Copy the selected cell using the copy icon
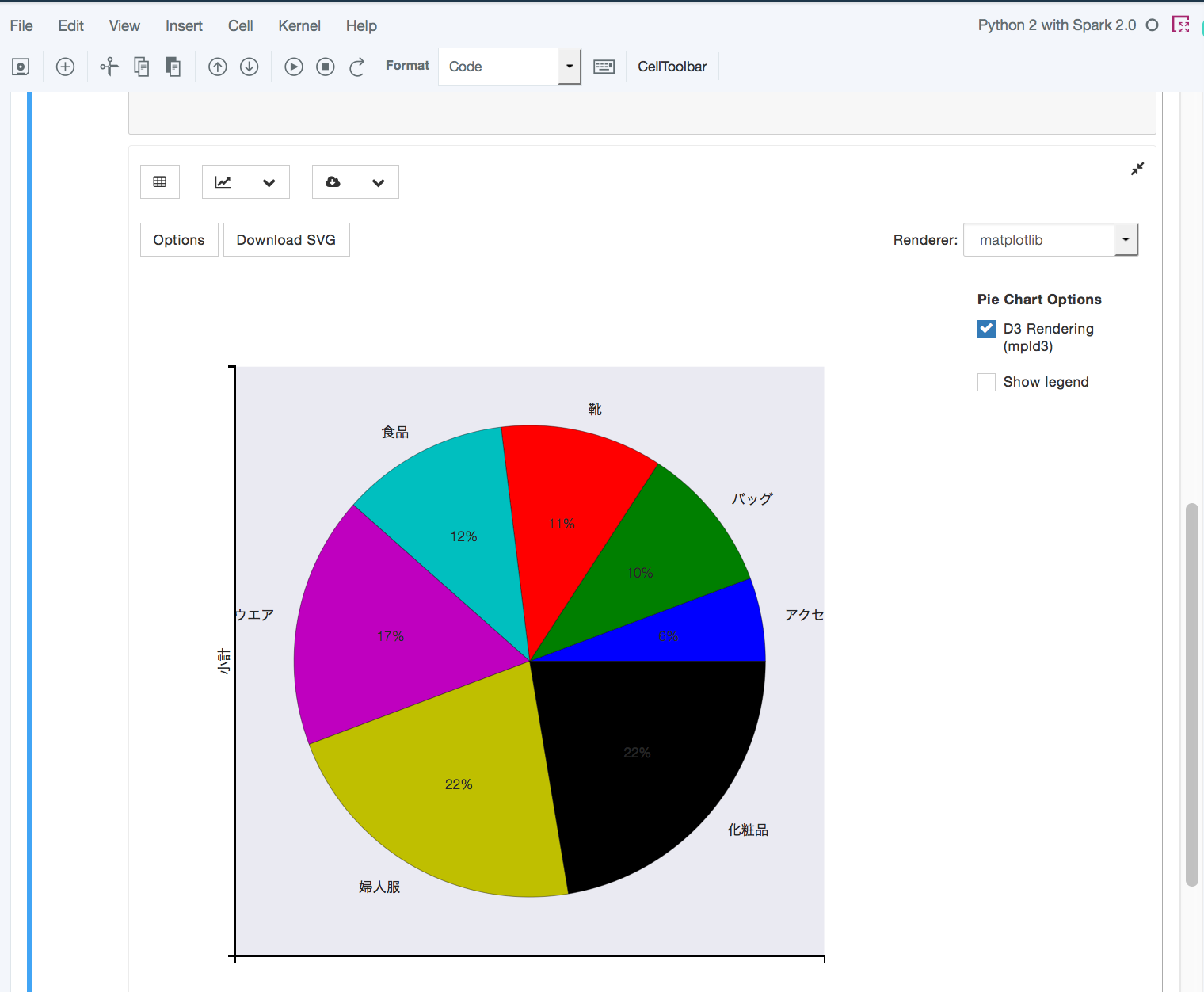The height and width of the screenshot is (992, 1204). point(141,66)
